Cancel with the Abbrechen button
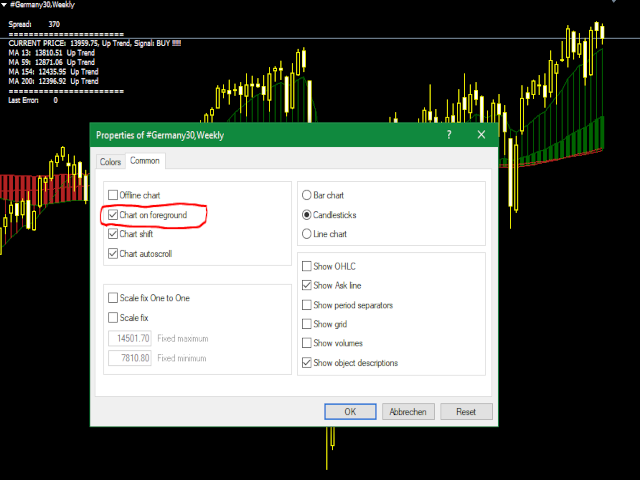Image resolution: width=640 pixels, height=480 pixels. click(x=408, y=411)
